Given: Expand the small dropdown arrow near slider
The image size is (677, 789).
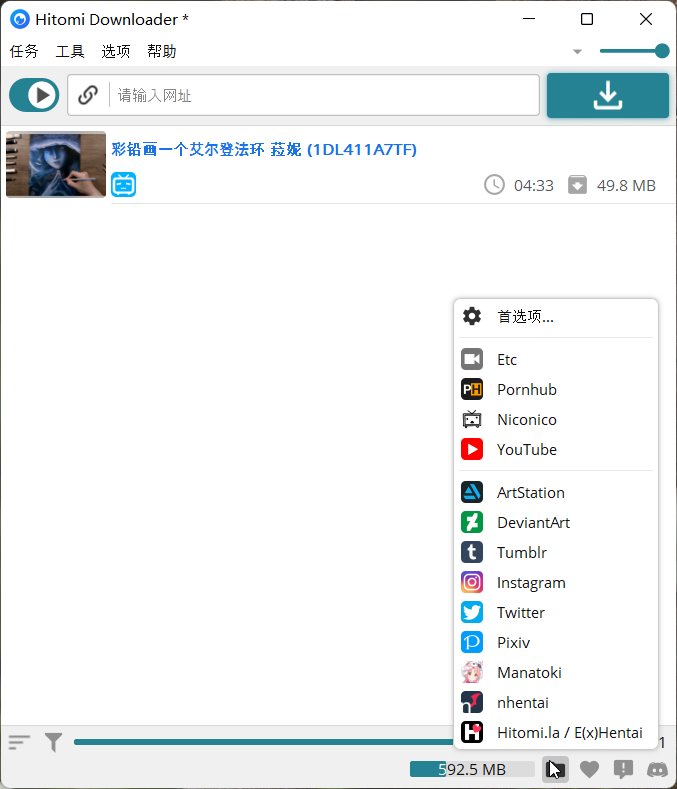Looking at the screenshot, I should click(x=577, y=51).
